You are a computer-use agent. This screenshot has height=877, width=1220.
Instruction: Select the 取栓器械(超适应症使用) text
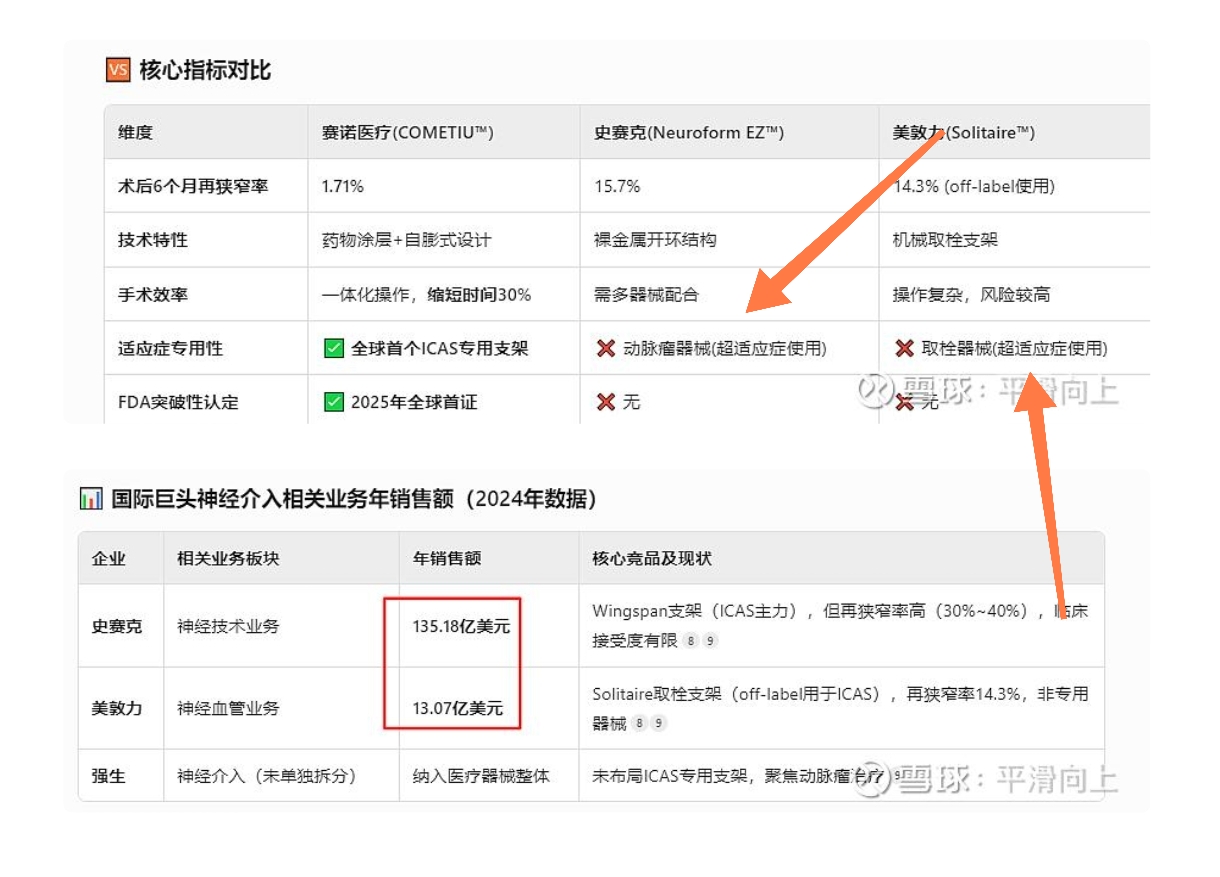tap(1014, 349)
